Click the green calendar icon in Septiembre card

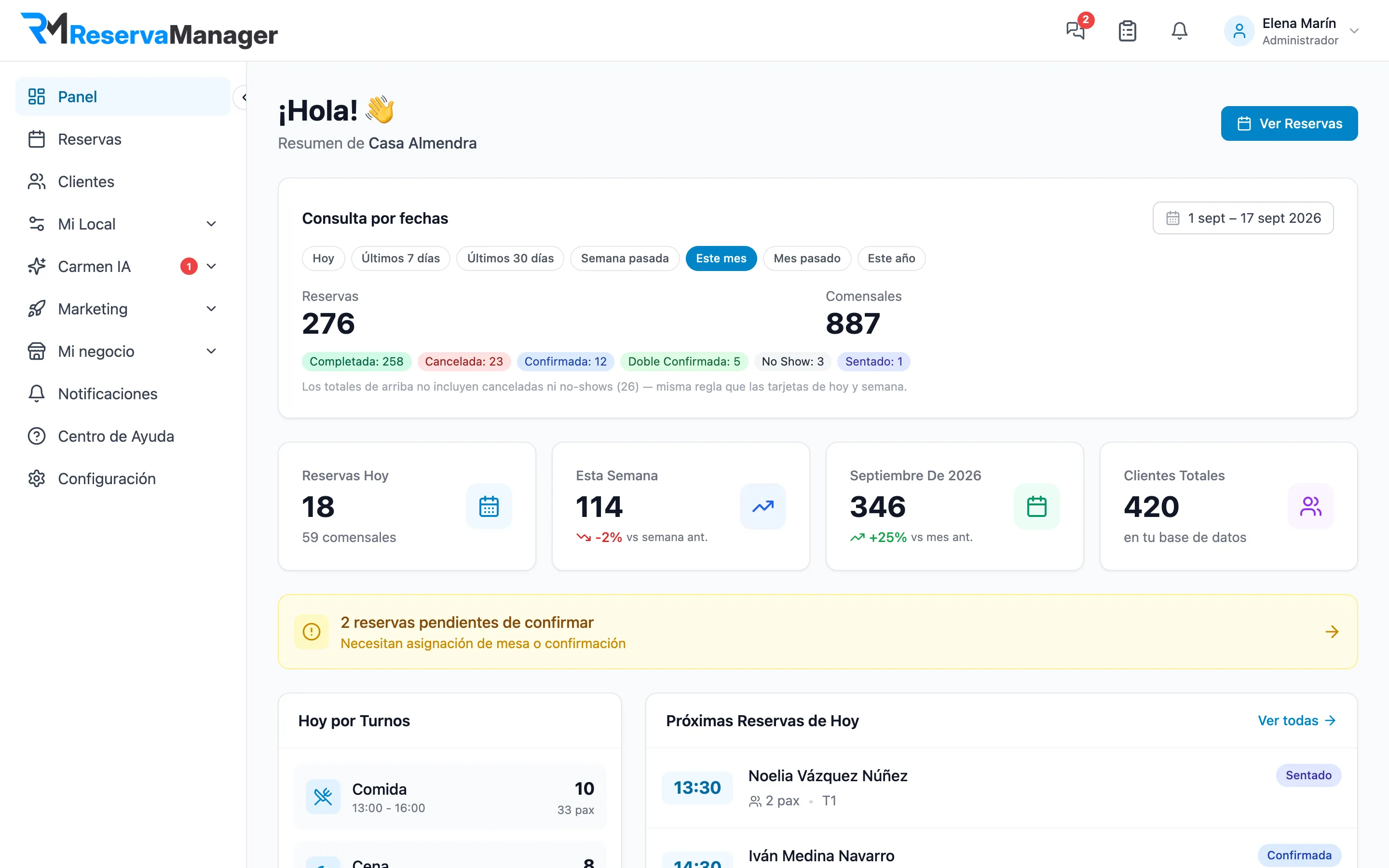[x=1036, y=506]
